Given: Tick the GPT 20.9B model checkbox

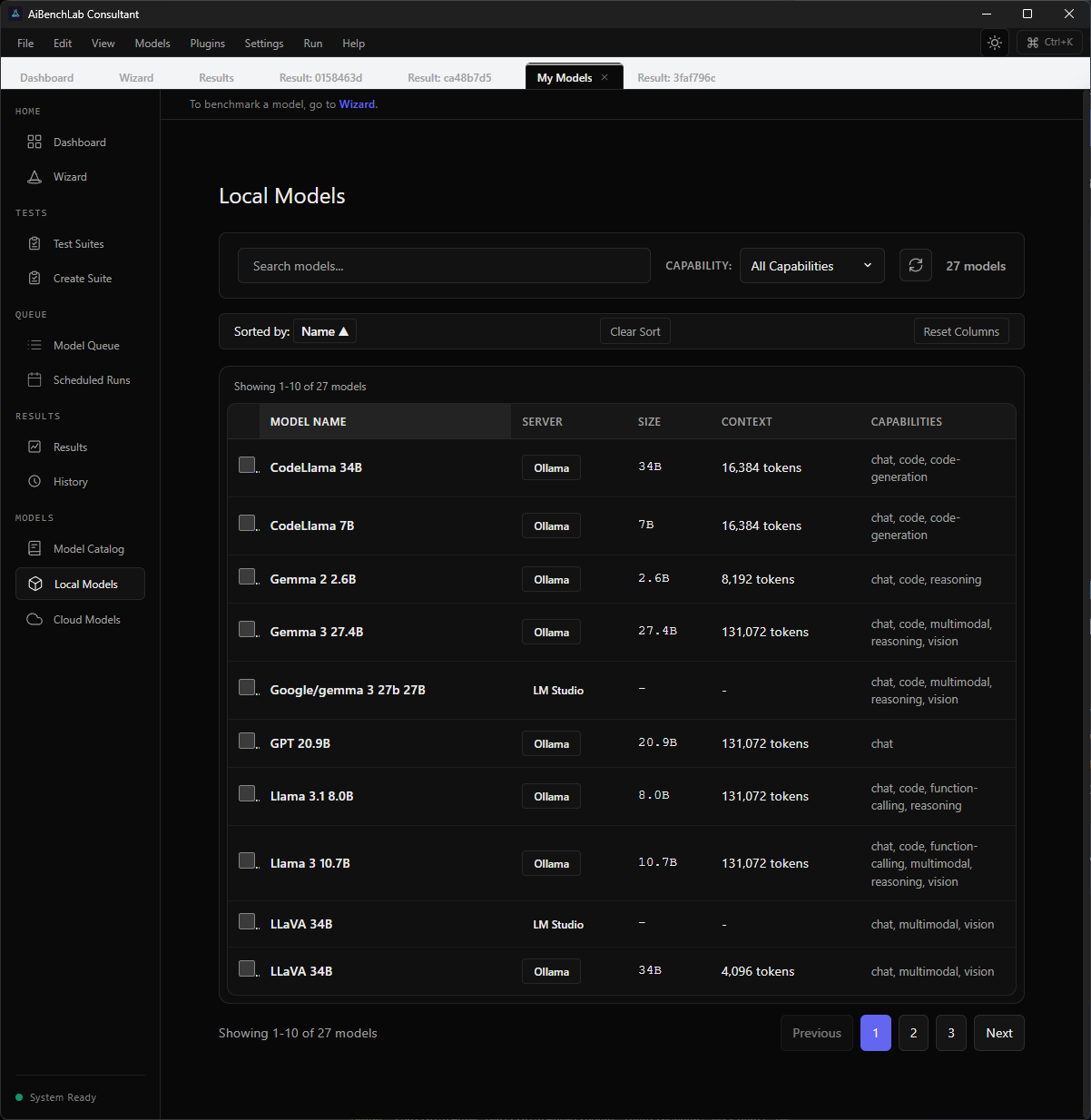Looking at the screenshot, I should coord(247,742).
